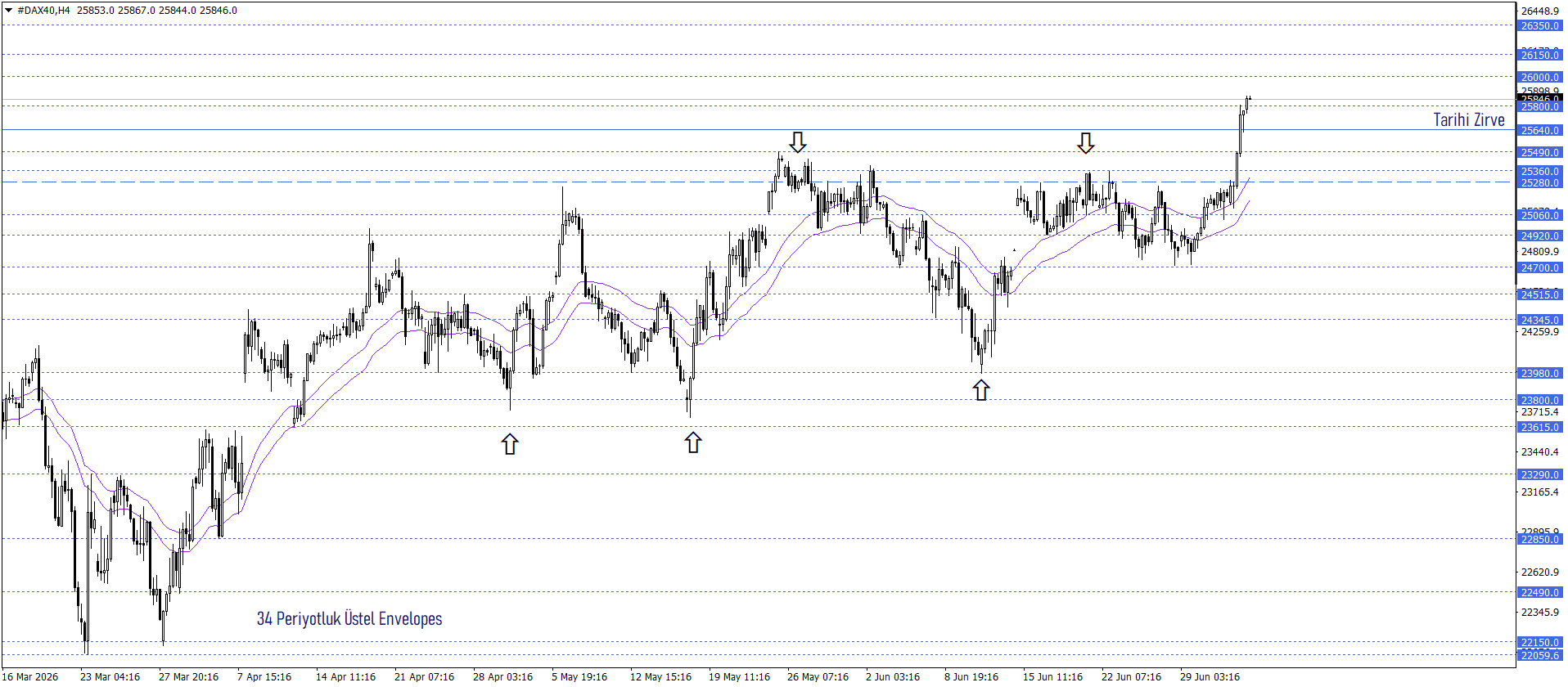Click the 23165.4 value on price scale
Viewport: 1568px width, 687px height.
[1540, 492]
